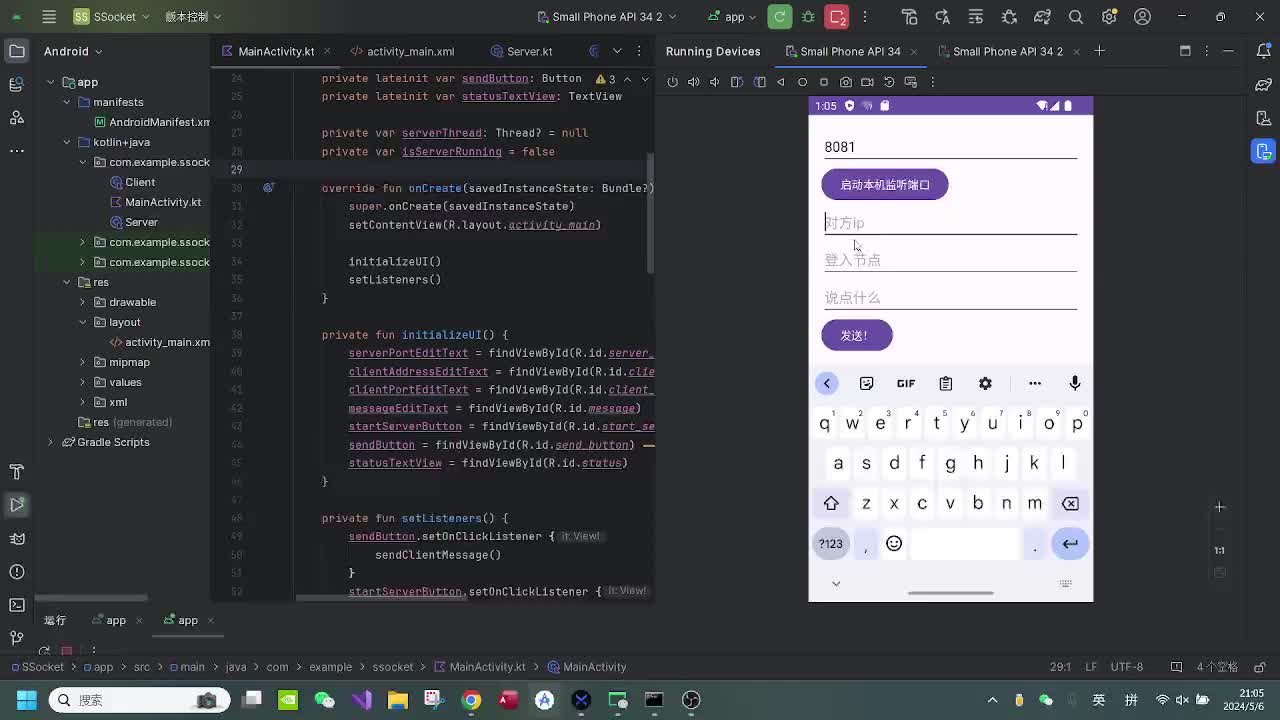This screenshot has height=720, width=1280.
Task: Expand the Gradle Scripts node
Action: pyautogui.click(x=51, y=442)
